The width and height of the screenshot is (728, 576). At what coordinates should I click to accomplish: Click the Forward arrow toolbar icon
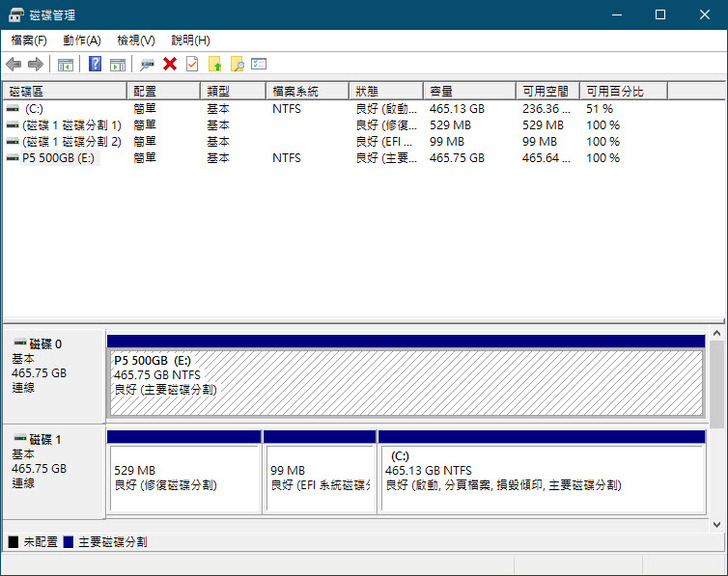[x=35, y=64]
